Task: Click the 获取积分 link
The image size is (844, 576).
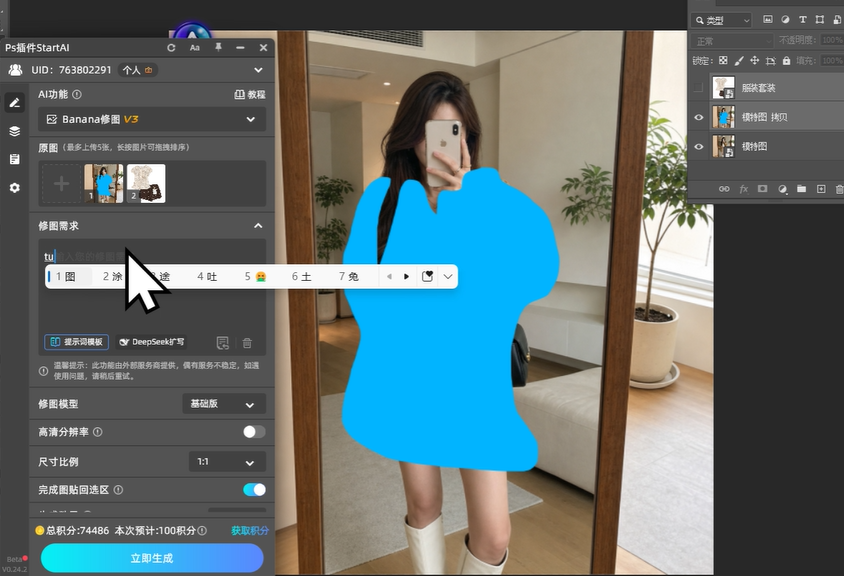Action: [x=250, y=531]
